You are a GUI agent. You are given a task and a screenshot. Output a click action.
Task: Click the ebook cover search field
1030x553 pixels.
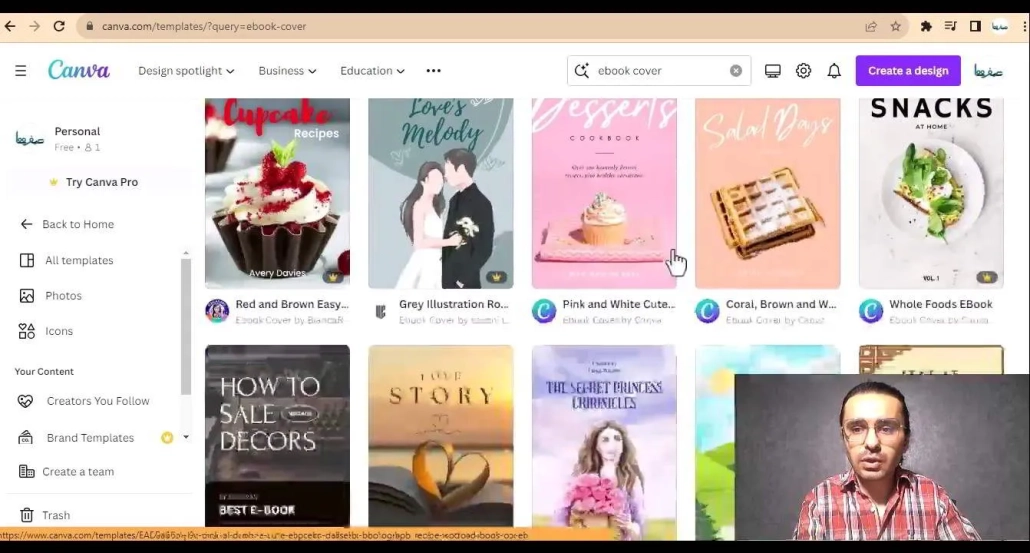coord(659,70)
